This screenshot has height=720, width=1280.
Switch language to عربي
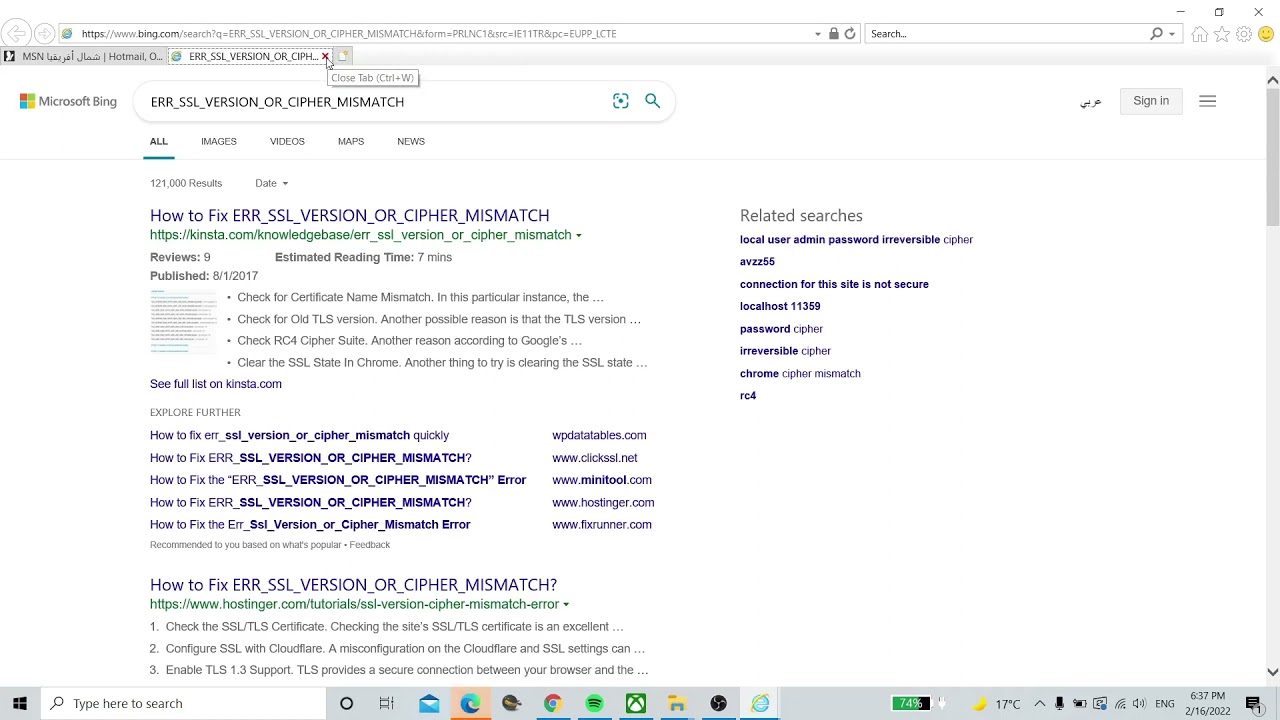coord(1091,101)
